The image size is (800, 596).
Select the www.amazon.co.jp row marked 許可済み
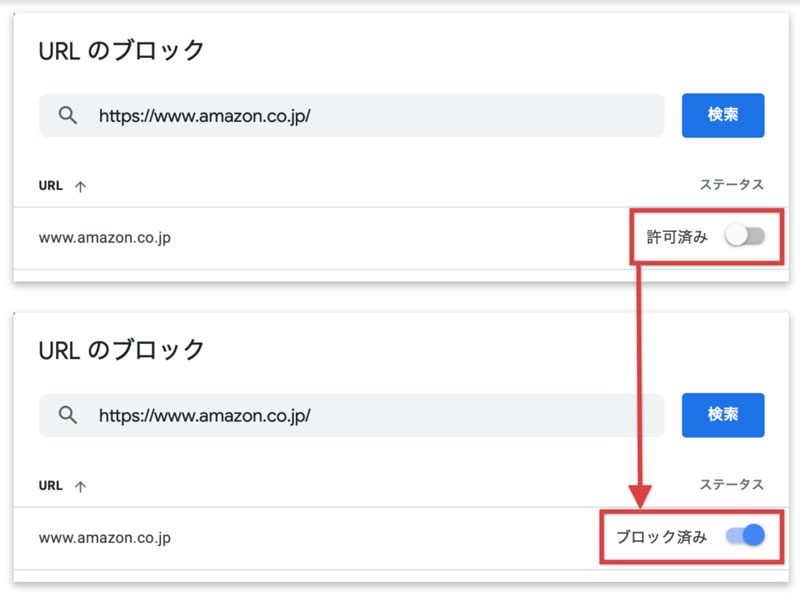click(401, 238)
